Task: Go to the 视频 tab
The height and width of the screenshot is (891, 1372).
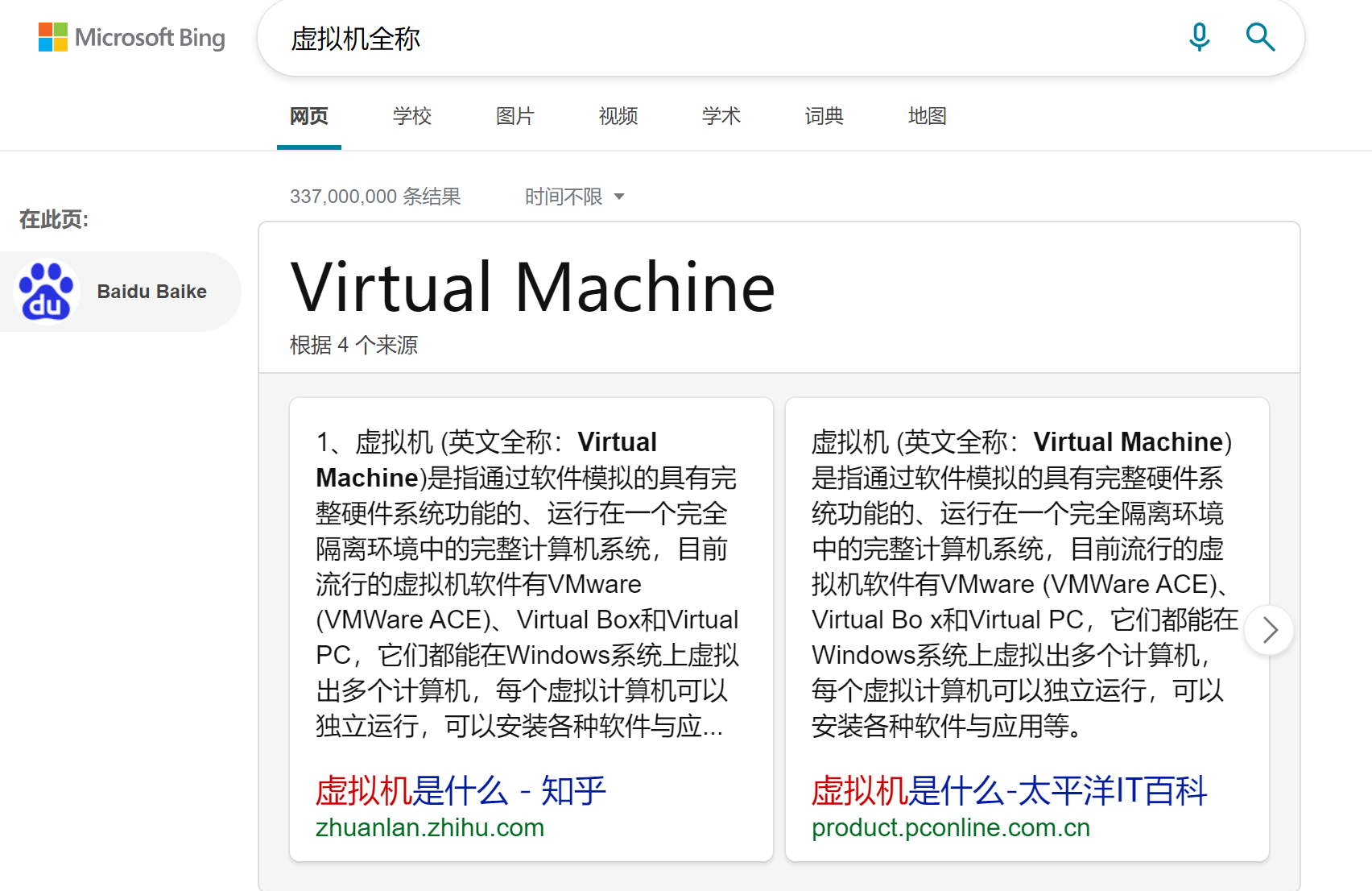Action: pyautogui.click(x=618, y=116)
